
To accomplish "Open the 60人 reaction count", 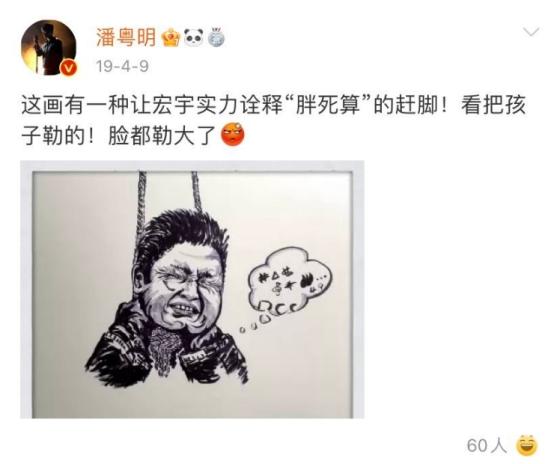I will coord(487,445).
